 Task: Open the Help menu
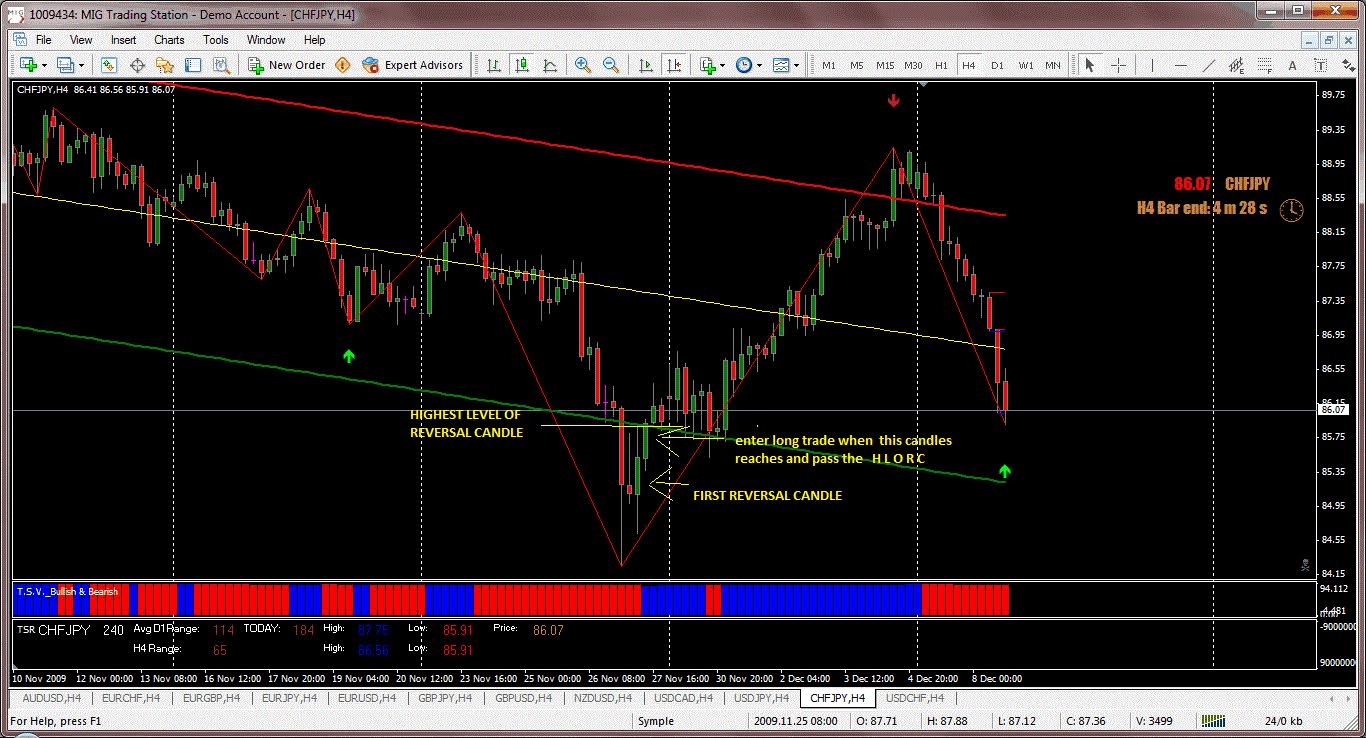[315, 40]
